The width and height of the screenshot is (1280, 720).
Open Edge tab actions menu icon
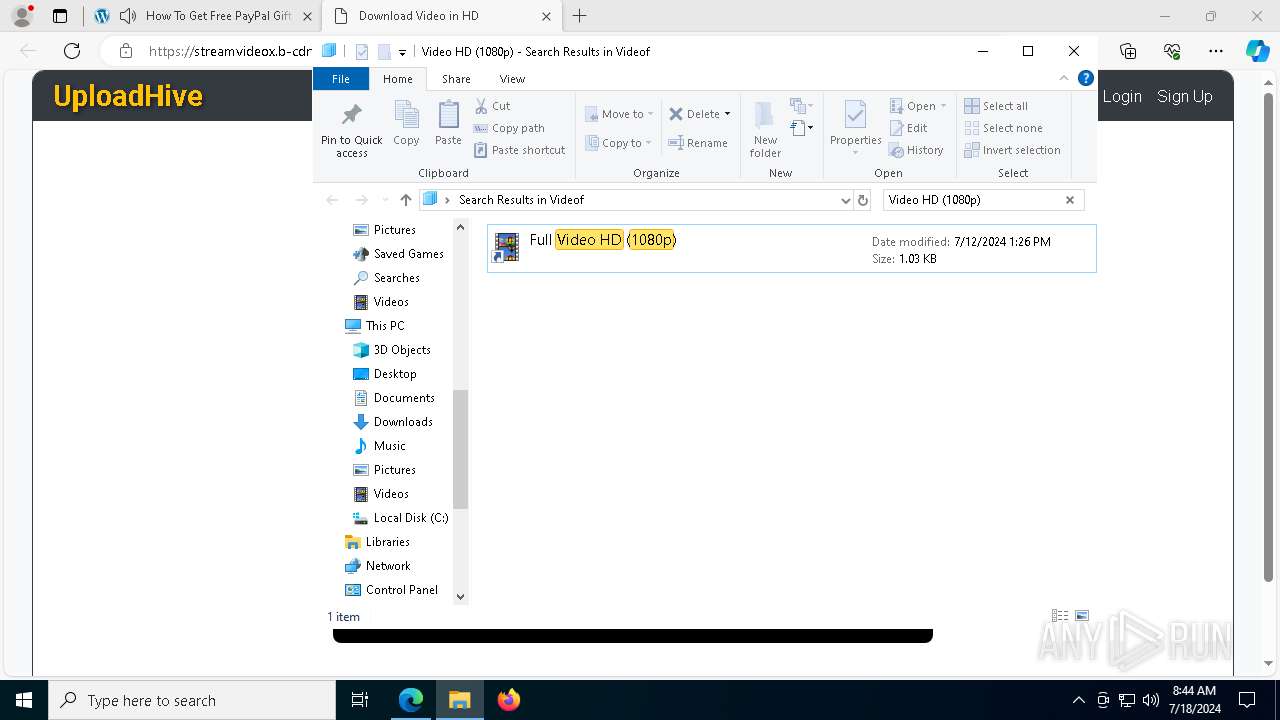pos(60,16)
